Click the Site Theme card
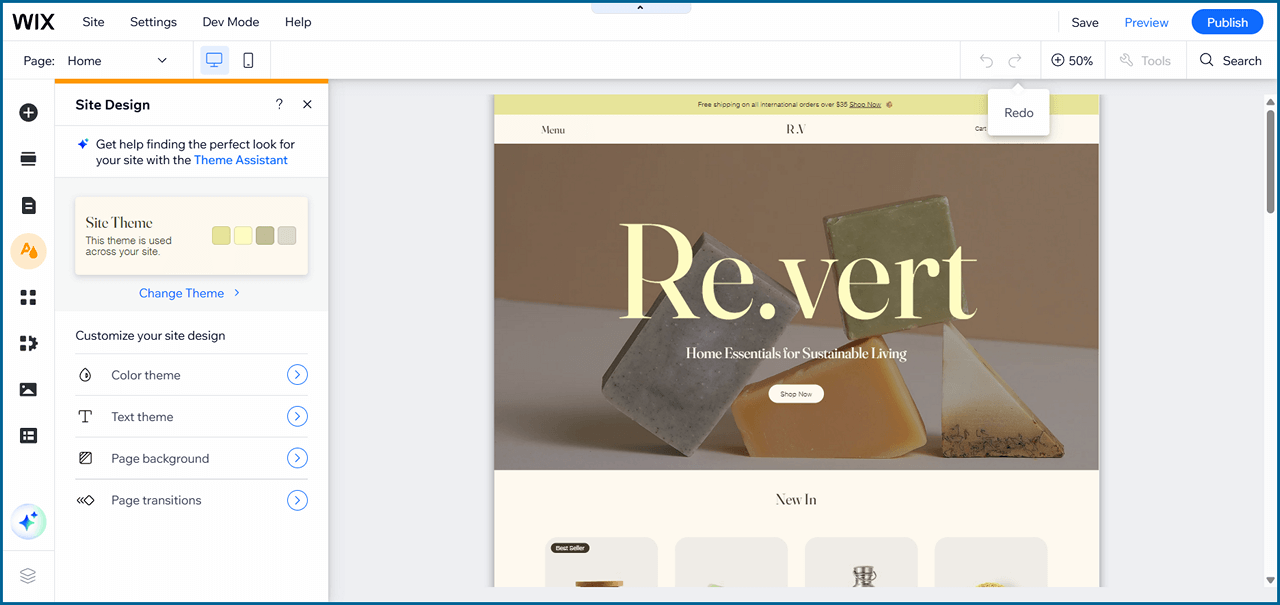Viewport: 1280px width, 605px height. [x=191, y=236]
